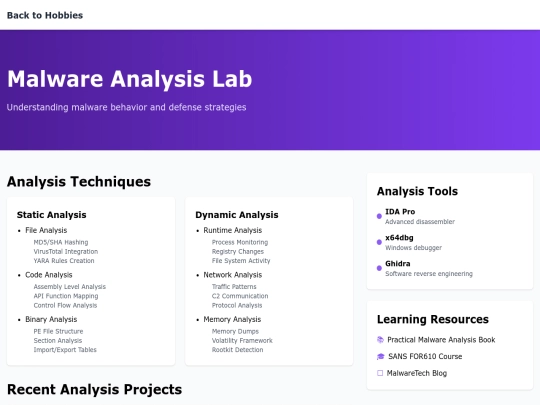
Task: Click Traffic Patterns sub-item
Action: click(x=234, y=287)
